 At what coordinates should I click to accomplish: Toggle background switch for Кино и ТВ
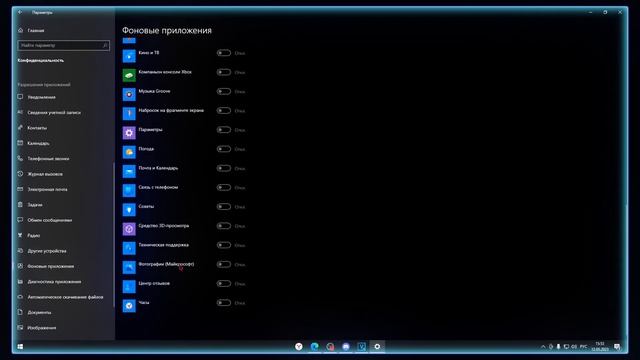point(224,53)
